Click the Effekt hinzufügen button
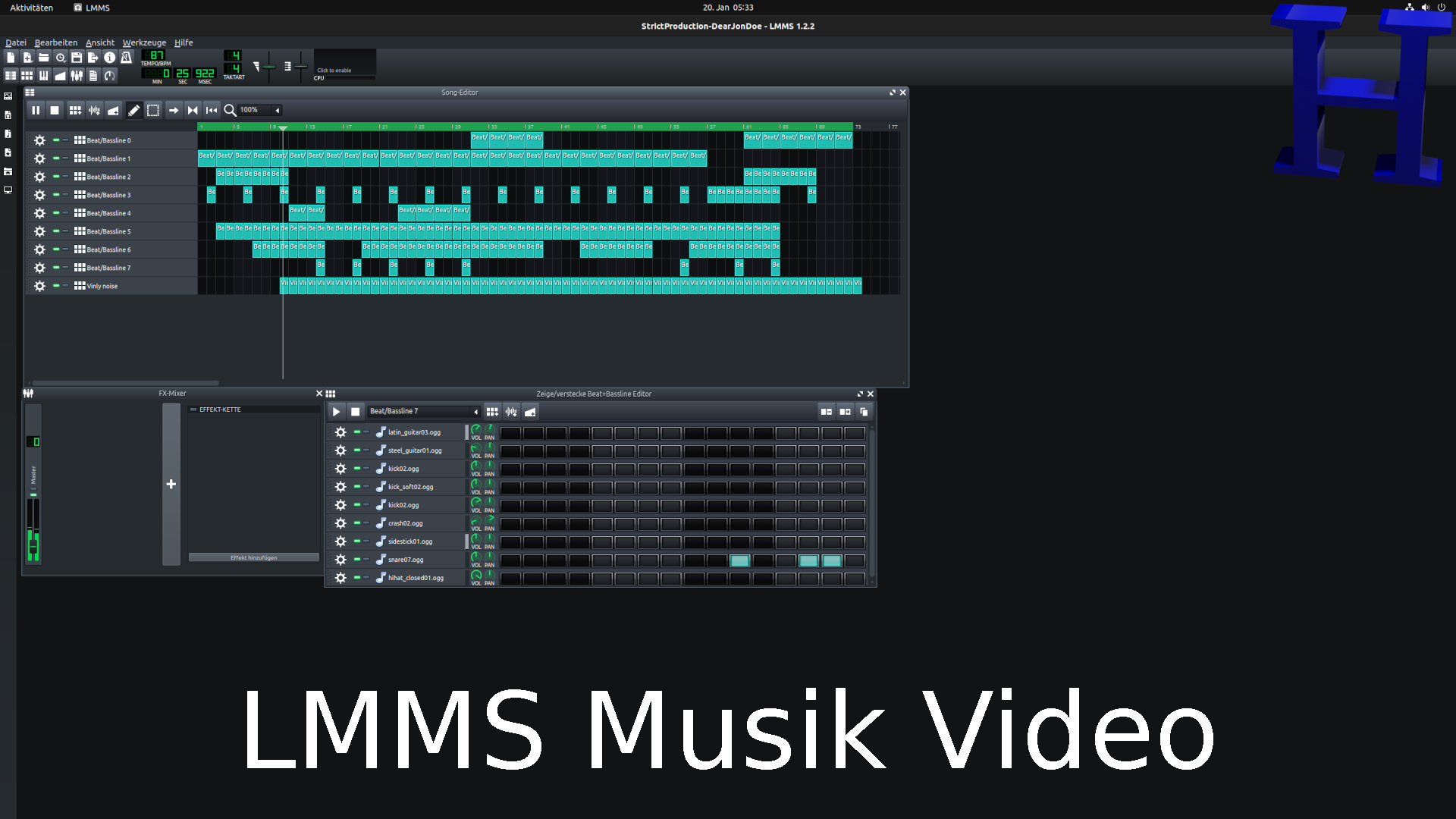 coord(254,557)
